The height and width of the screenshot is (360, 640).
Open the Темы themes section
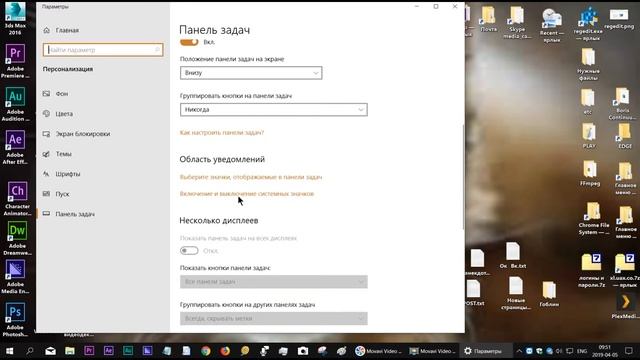63,153
